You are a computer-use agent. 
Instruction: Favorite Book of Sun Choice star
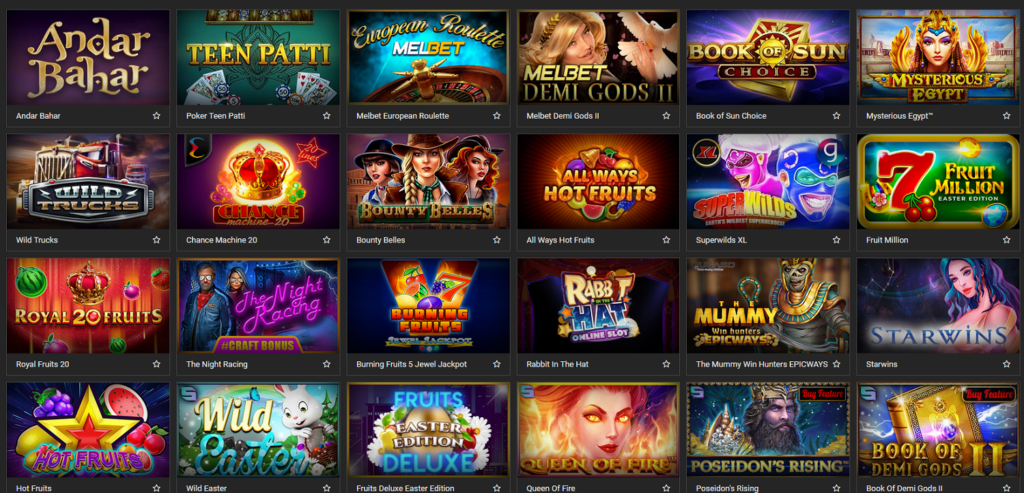tap(836, 116)
